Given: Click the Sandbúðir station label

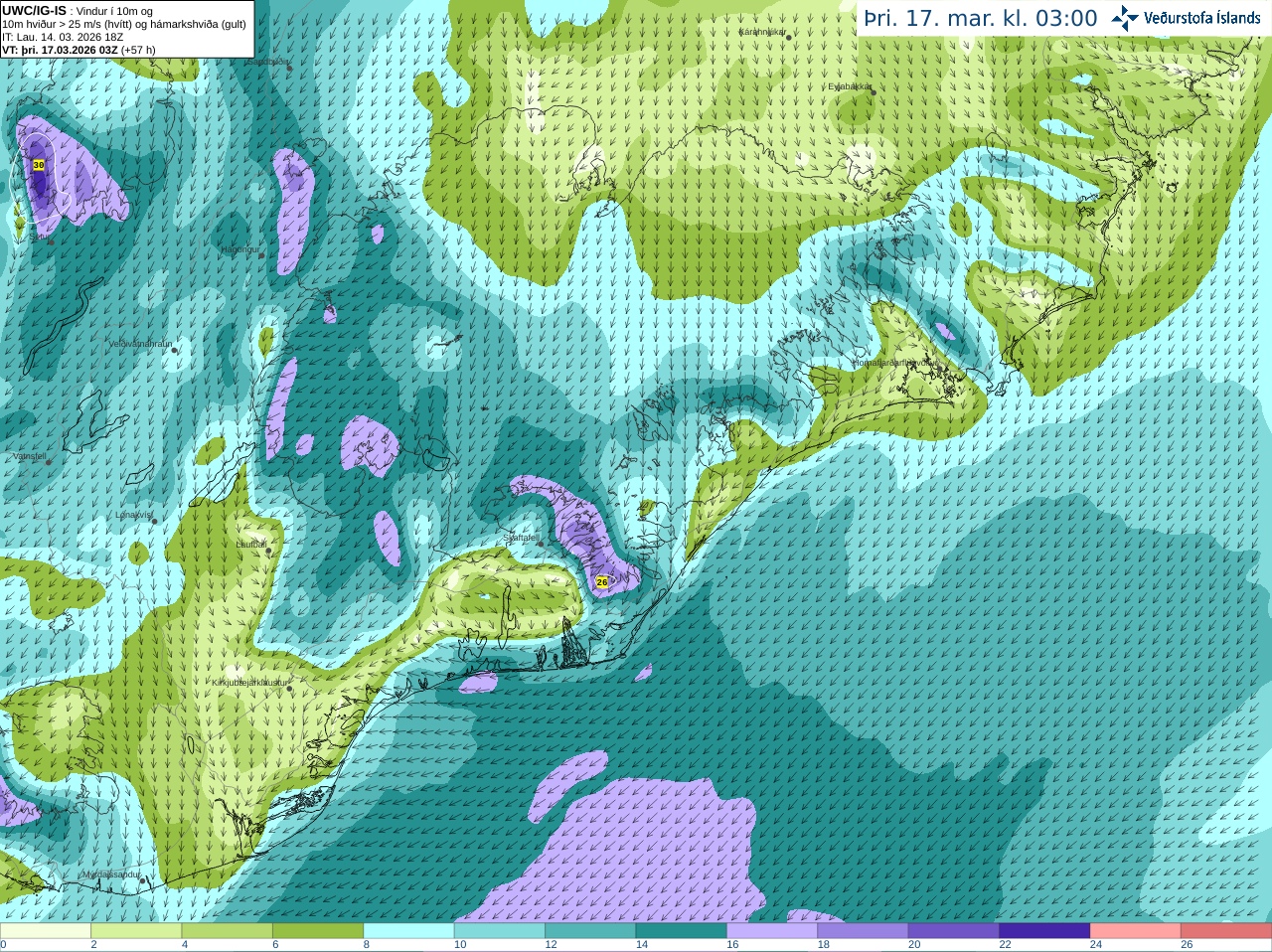Looking at the screenshot, I should [266, 62].
